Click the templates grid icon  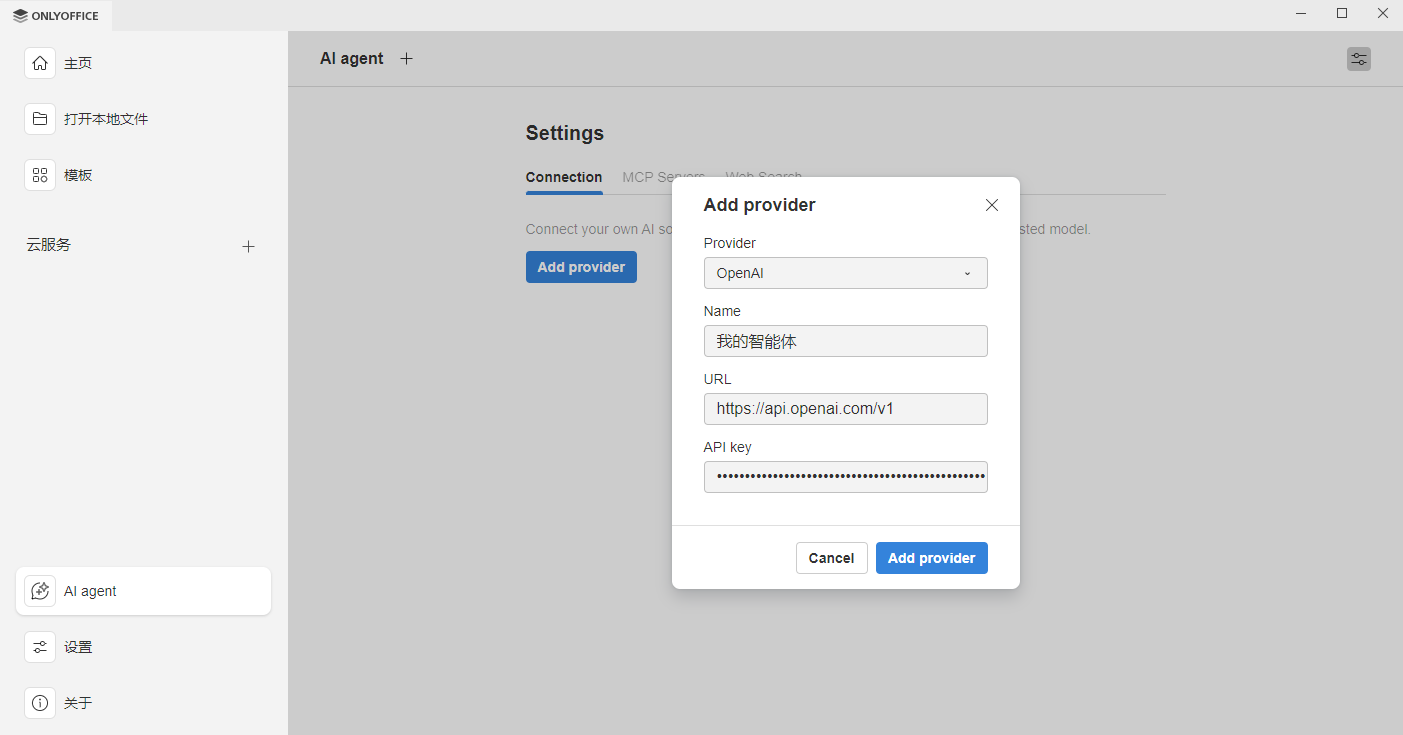(x=40, y=175)
